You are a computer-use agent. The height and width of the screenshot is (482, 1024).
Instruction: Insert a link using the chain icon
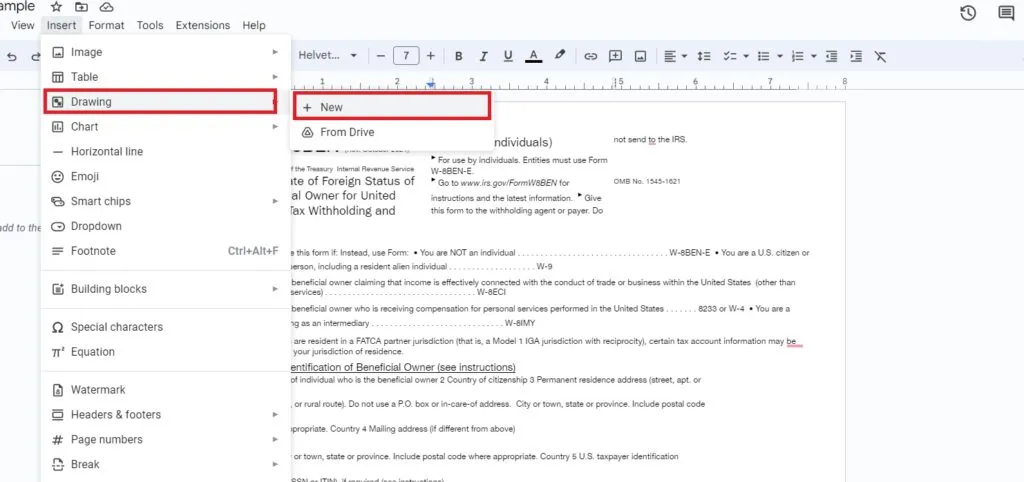point(590,56)
